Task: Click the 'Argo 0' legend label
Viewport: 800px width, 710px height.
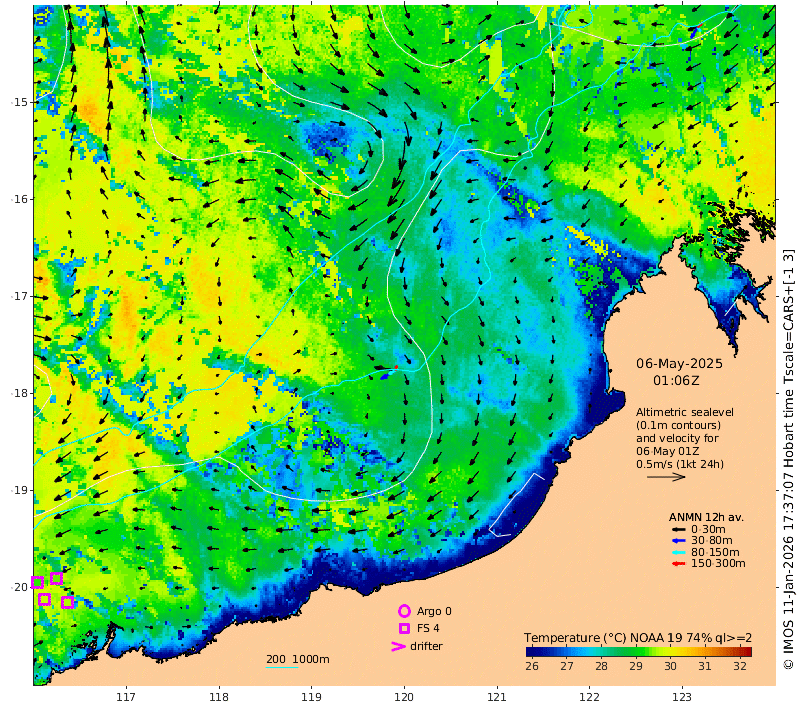Action: (434, 611)
